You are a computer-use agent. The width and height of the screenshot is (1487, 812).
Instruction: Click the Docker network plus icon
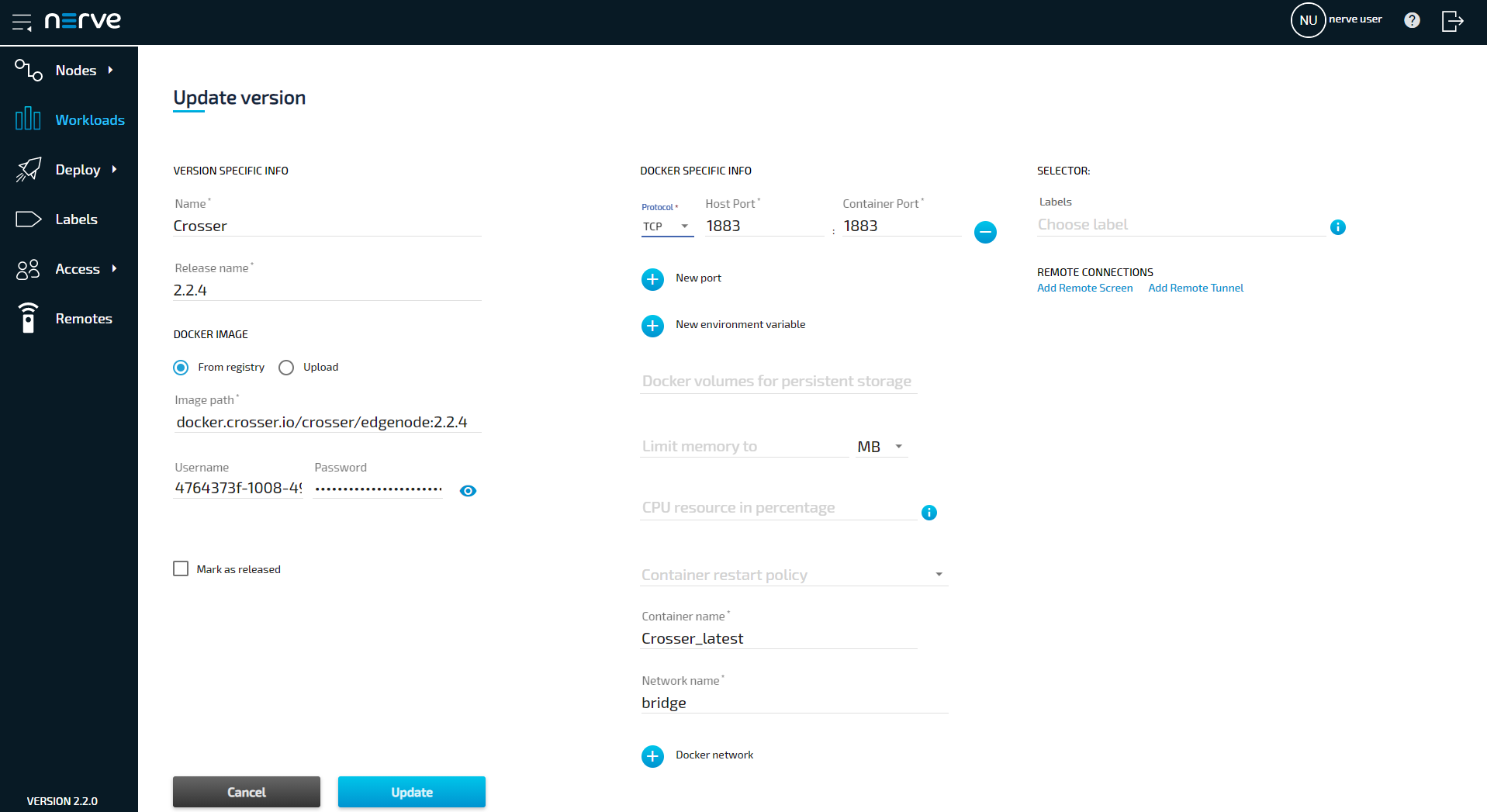[652, 756]
